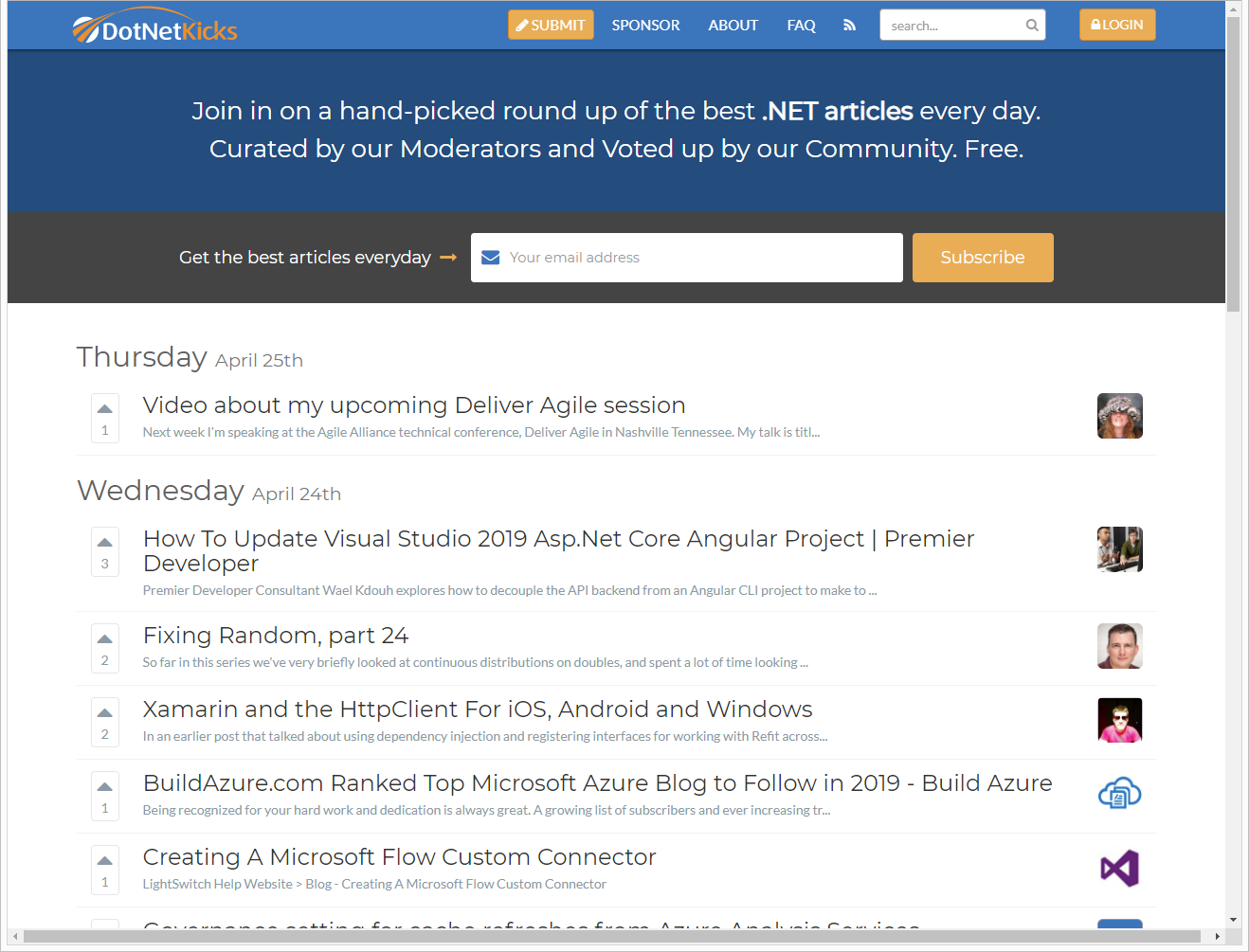Viewport: 1249px width, 952px height.
Task: Upvote the BuildAzure.com ranked article
Action: (105, 787)
